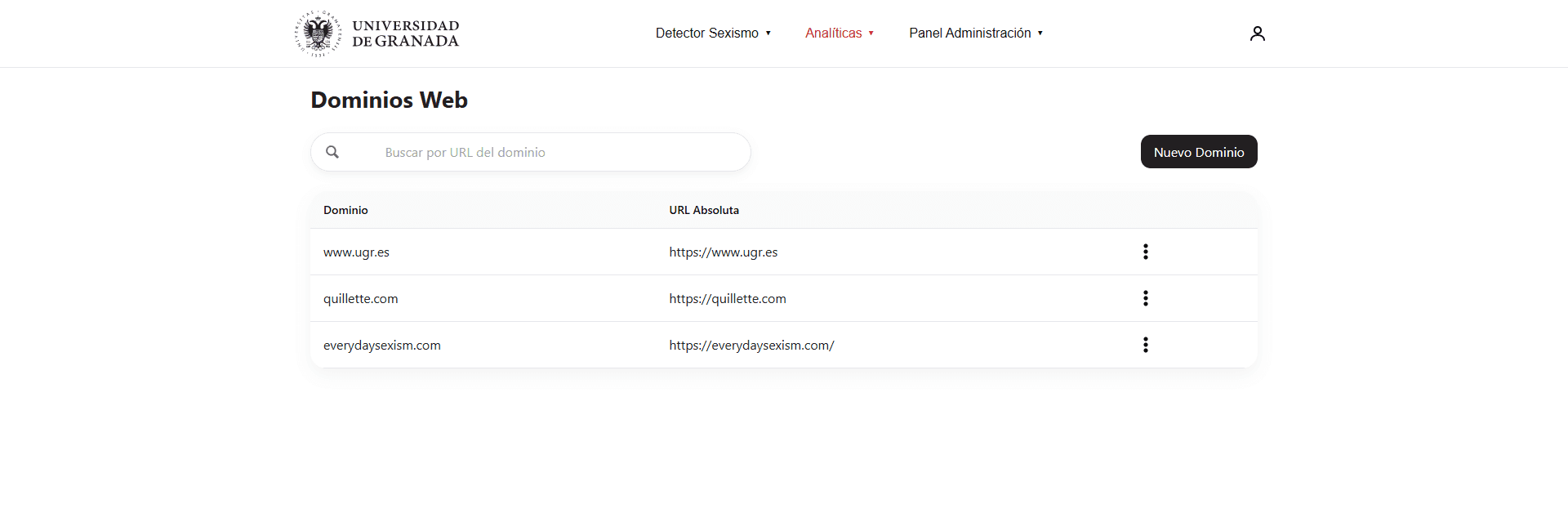Expand the Analíticas dropdown menu

pyautogui.click(x=840, y=33)
